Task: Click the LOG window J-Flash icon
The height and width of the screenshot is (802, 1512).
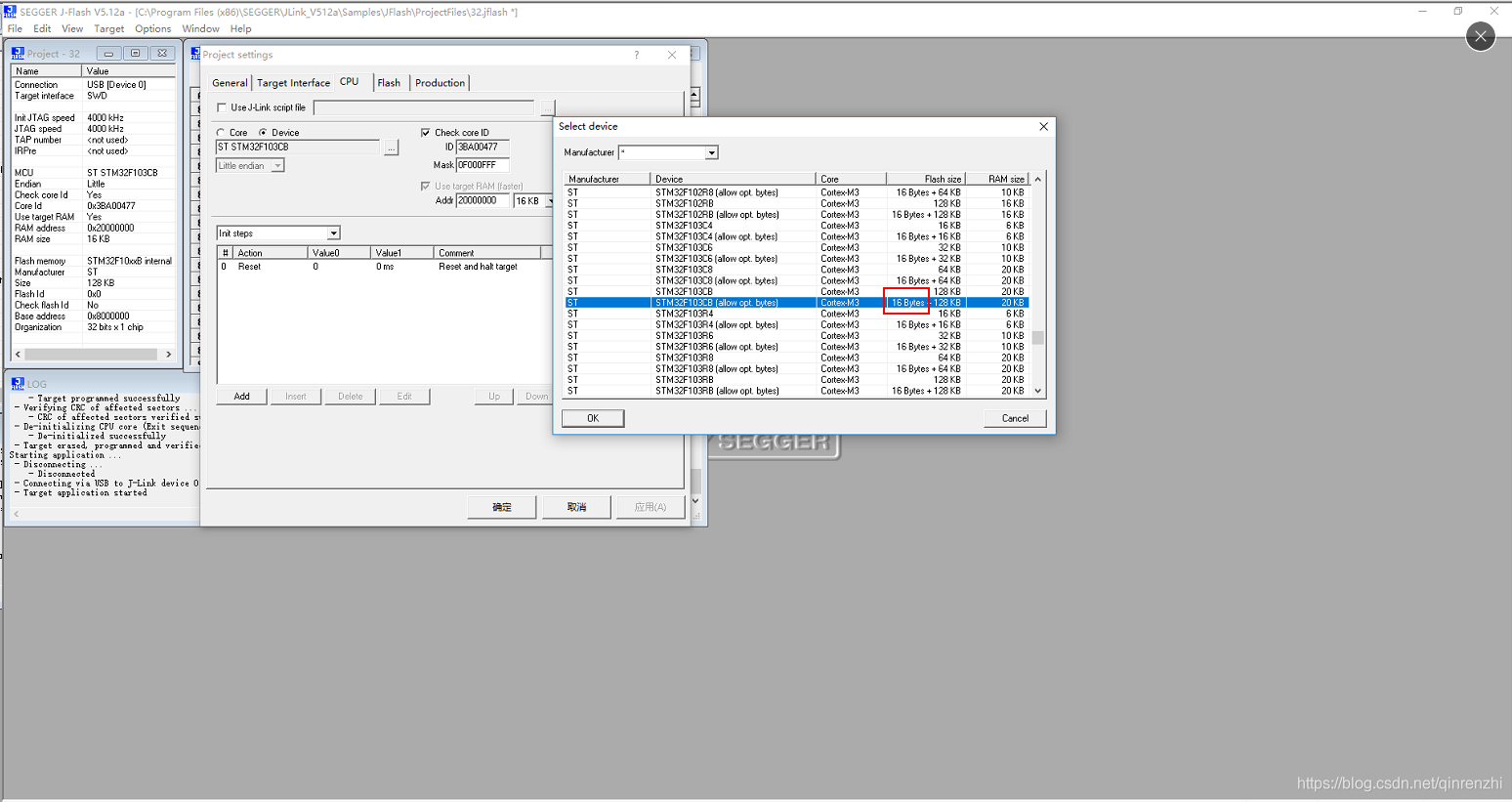Action: pyautogui.click(x=18, y=384)
